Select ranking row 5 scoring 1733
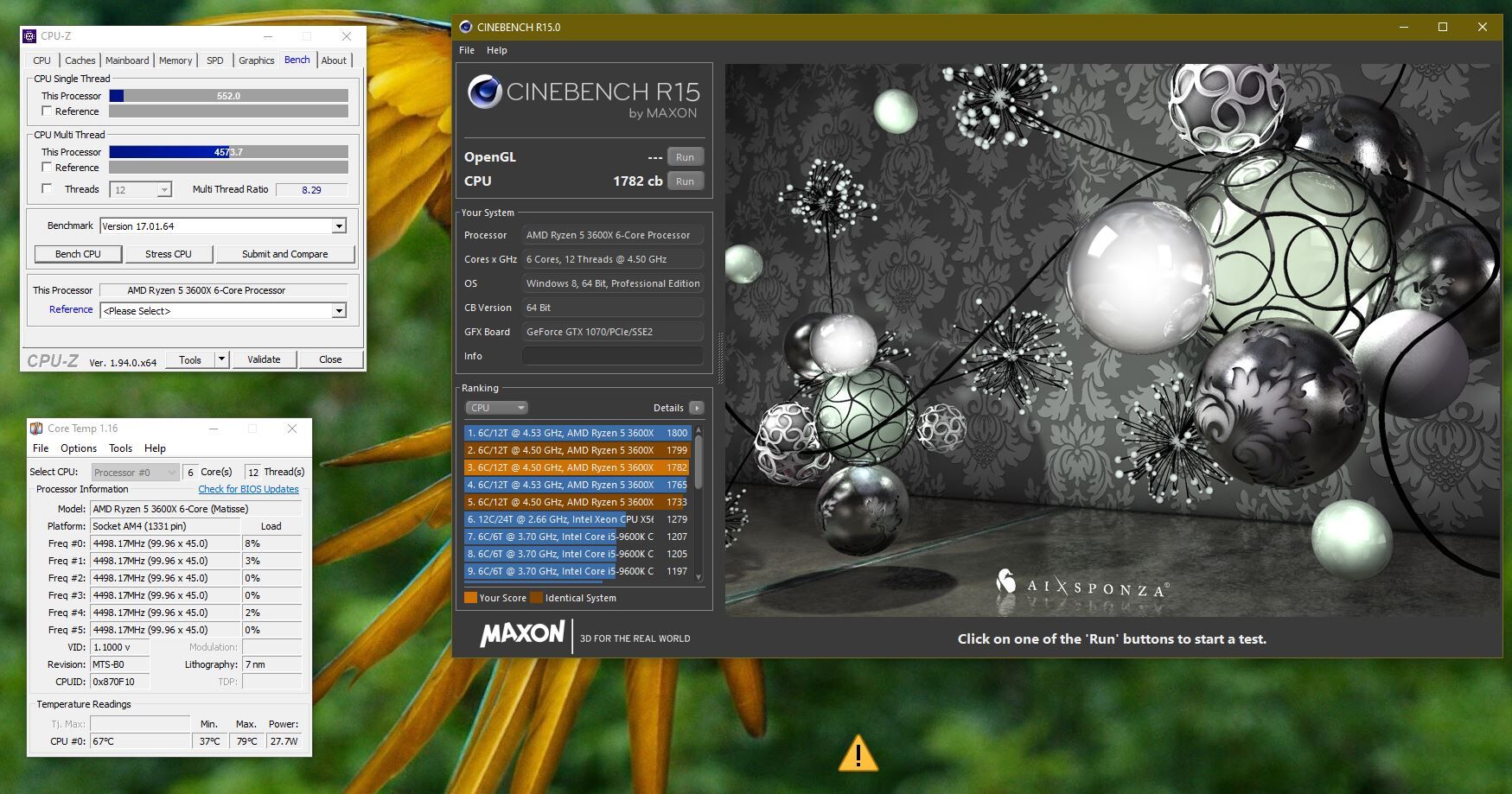The image size is (1512, 794). pyautogui.click(x=577, y=502)
